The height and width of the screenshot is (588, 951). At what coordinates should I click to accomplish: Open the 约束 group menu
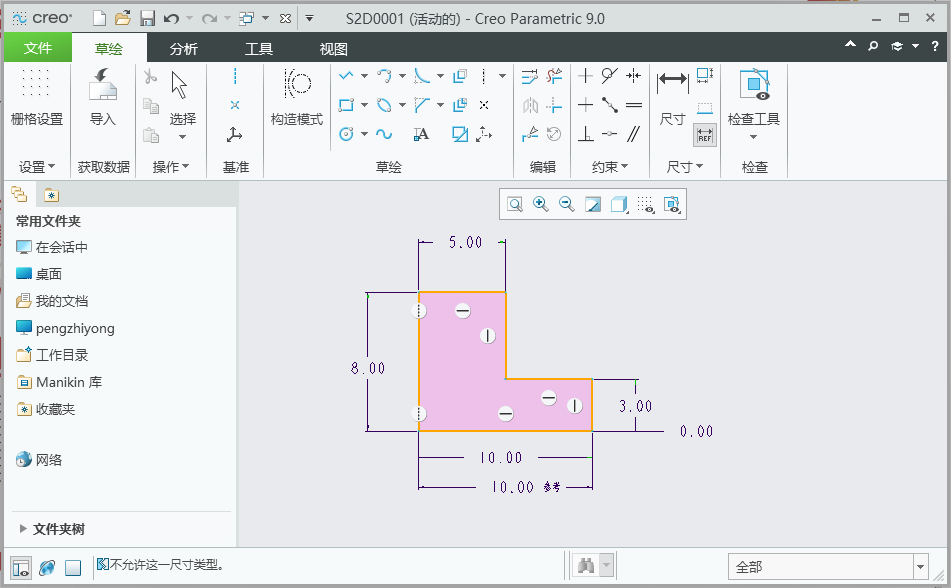(x=610, y=167)
